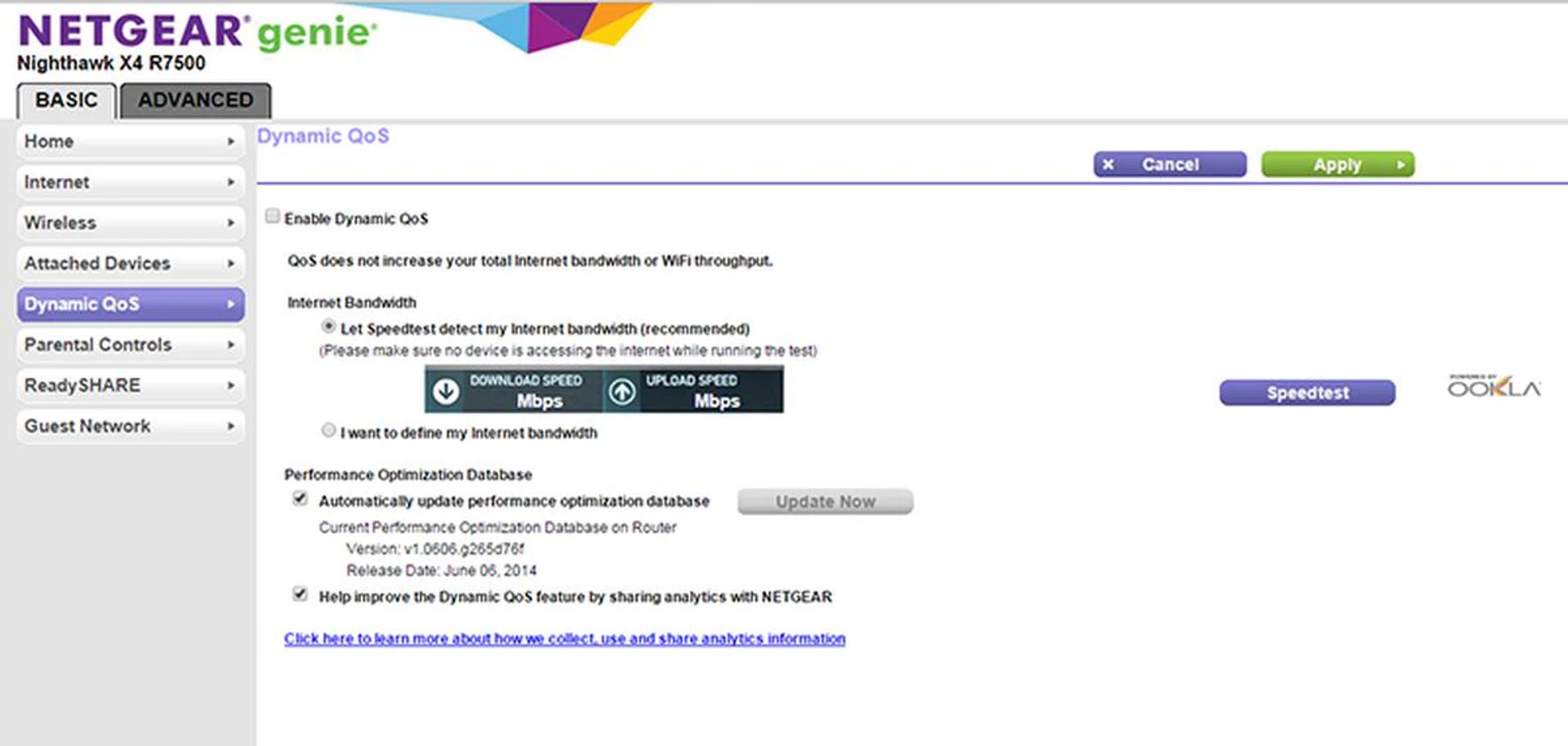The image size is (1568, 746).
Task: Expand the ReadySHARE menu arrow
Action: tap(231, 385)
